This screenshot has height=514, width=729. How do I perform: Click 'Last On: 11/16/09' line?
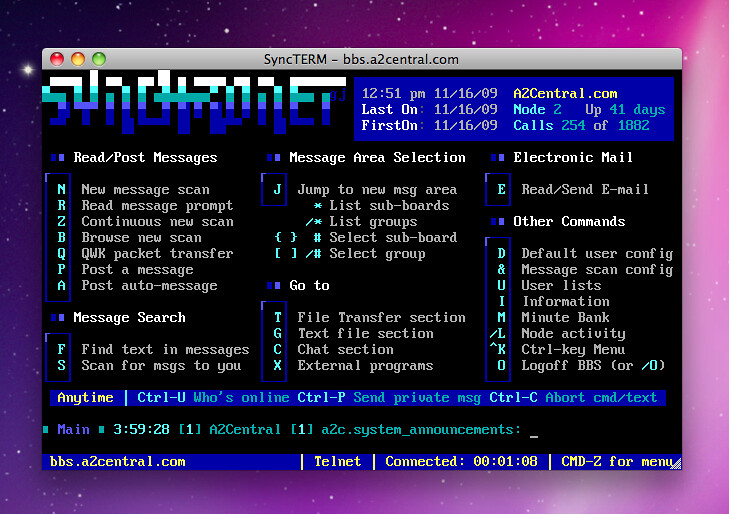tap(429, 110)
